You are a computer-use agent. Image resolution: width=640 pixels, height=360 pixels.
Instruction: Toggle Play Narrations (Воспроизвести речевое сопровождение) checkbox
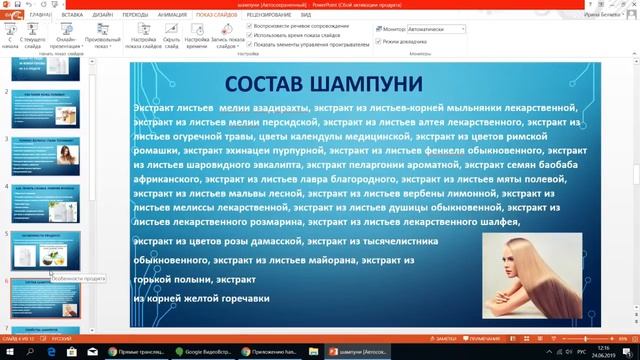(x=249, y=26)
